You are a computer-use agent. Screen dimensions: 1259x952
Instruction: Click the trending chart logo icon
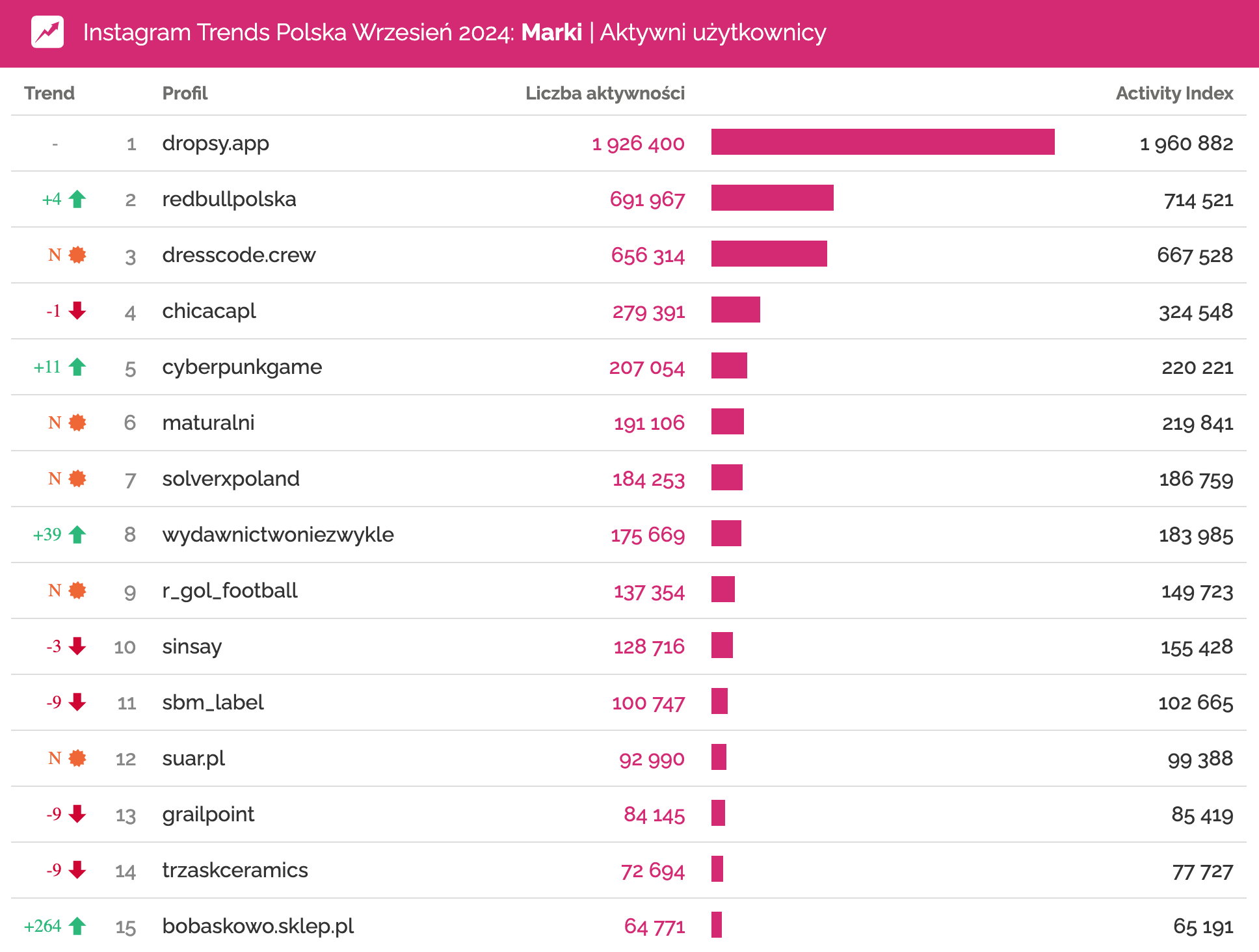tap(47, 32)
